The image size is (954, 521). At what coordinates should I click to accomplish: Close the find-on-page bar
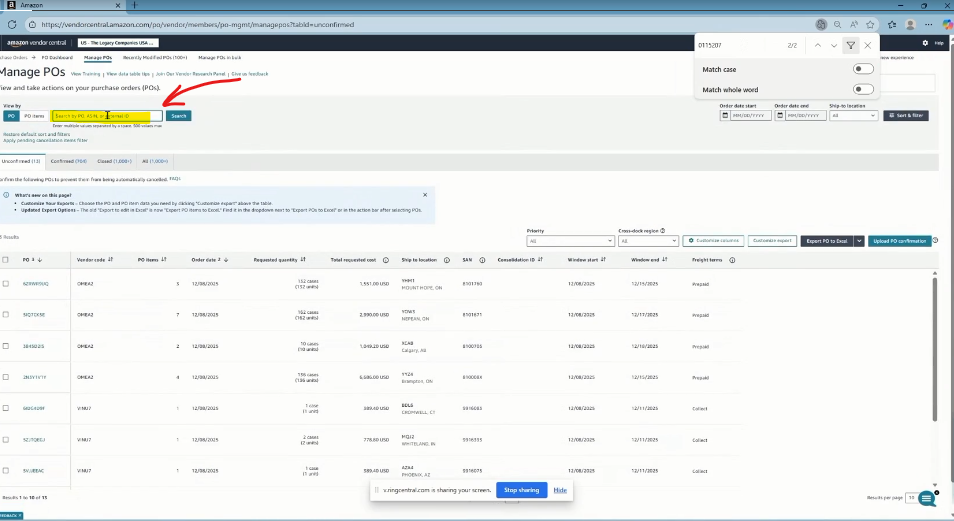[x=868, y=45]
